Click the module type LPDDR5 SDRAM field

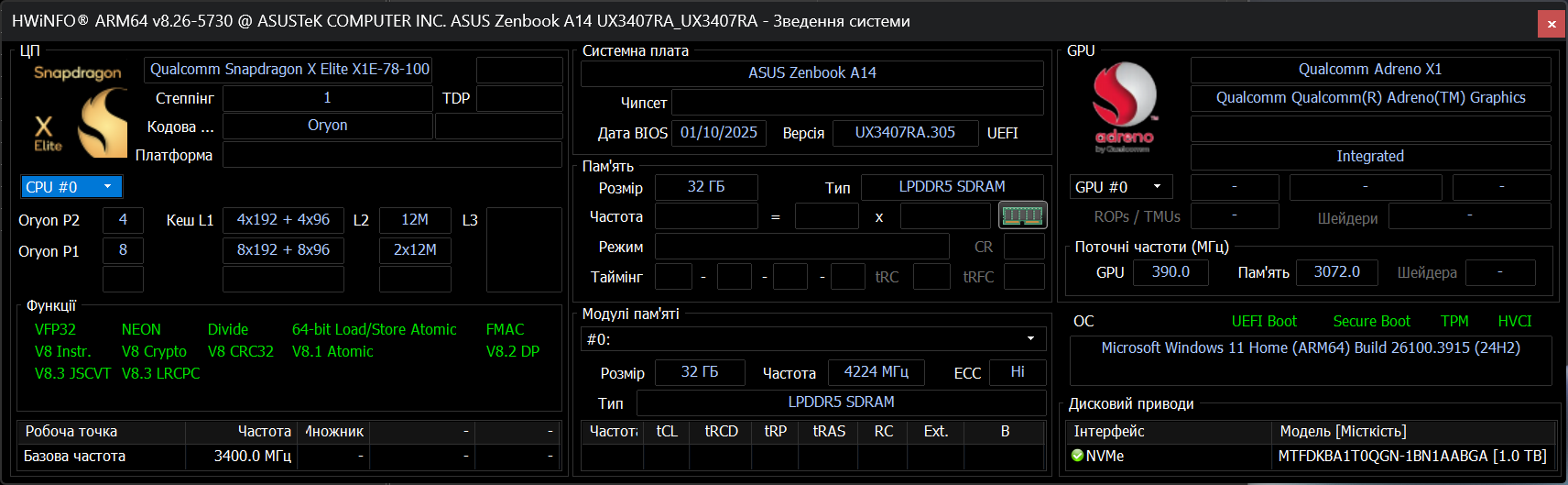[x=841, y=402]
